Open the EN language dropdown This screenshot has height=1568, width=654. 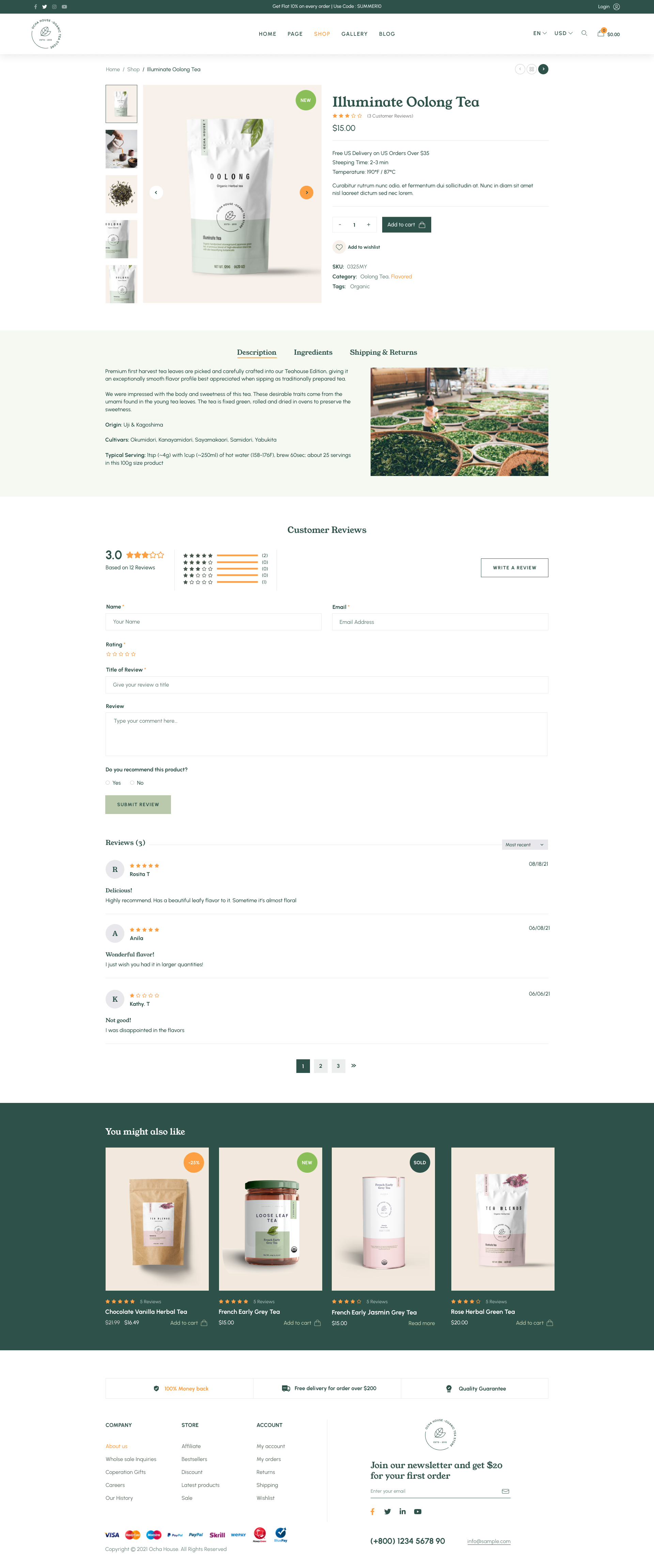pyautogui.click(x=540, y=33)
